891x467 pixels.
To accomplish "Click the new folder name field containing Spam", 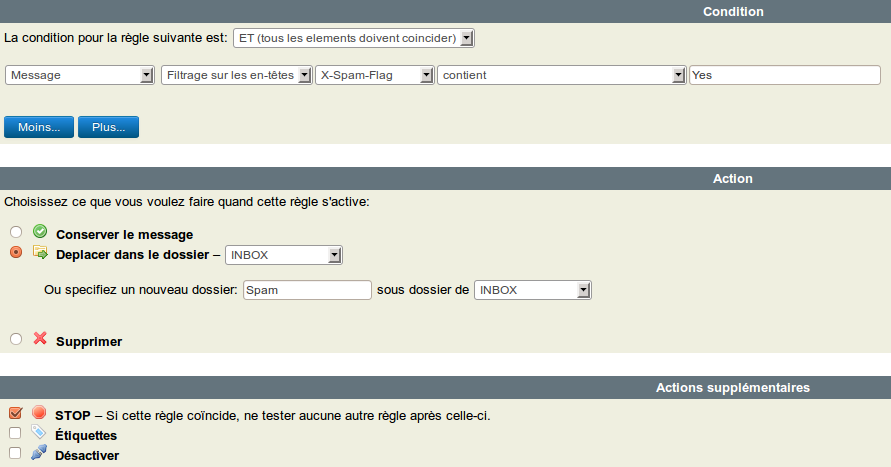I will [307, 290].
